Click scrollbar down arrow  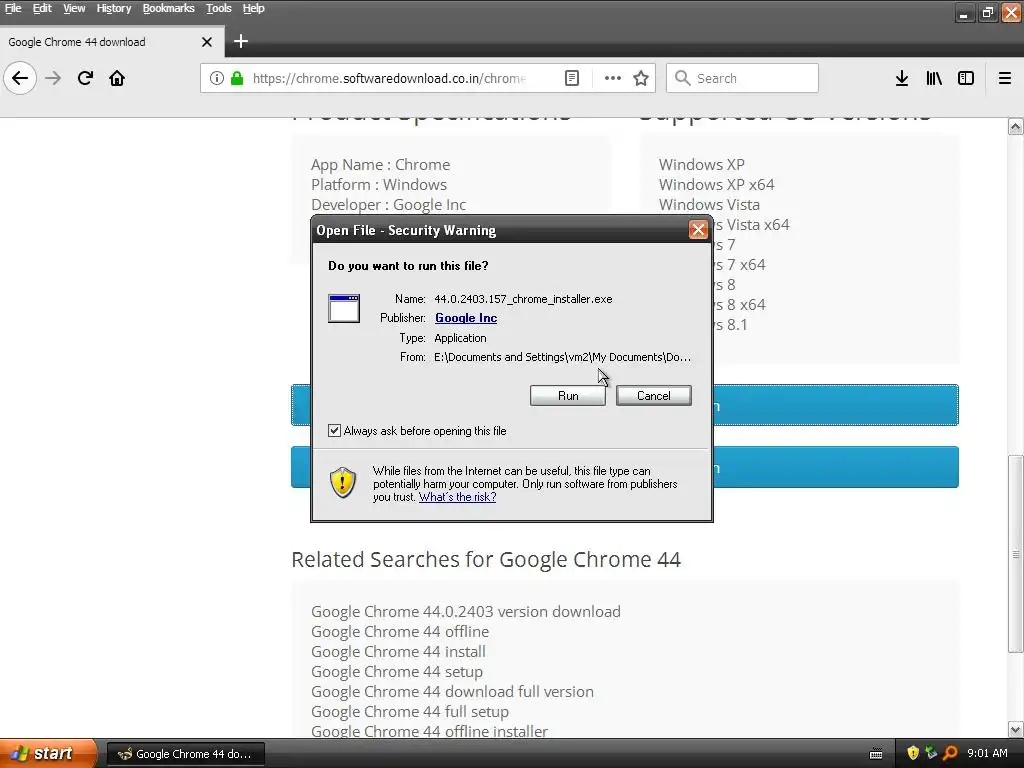(1016, 729)
